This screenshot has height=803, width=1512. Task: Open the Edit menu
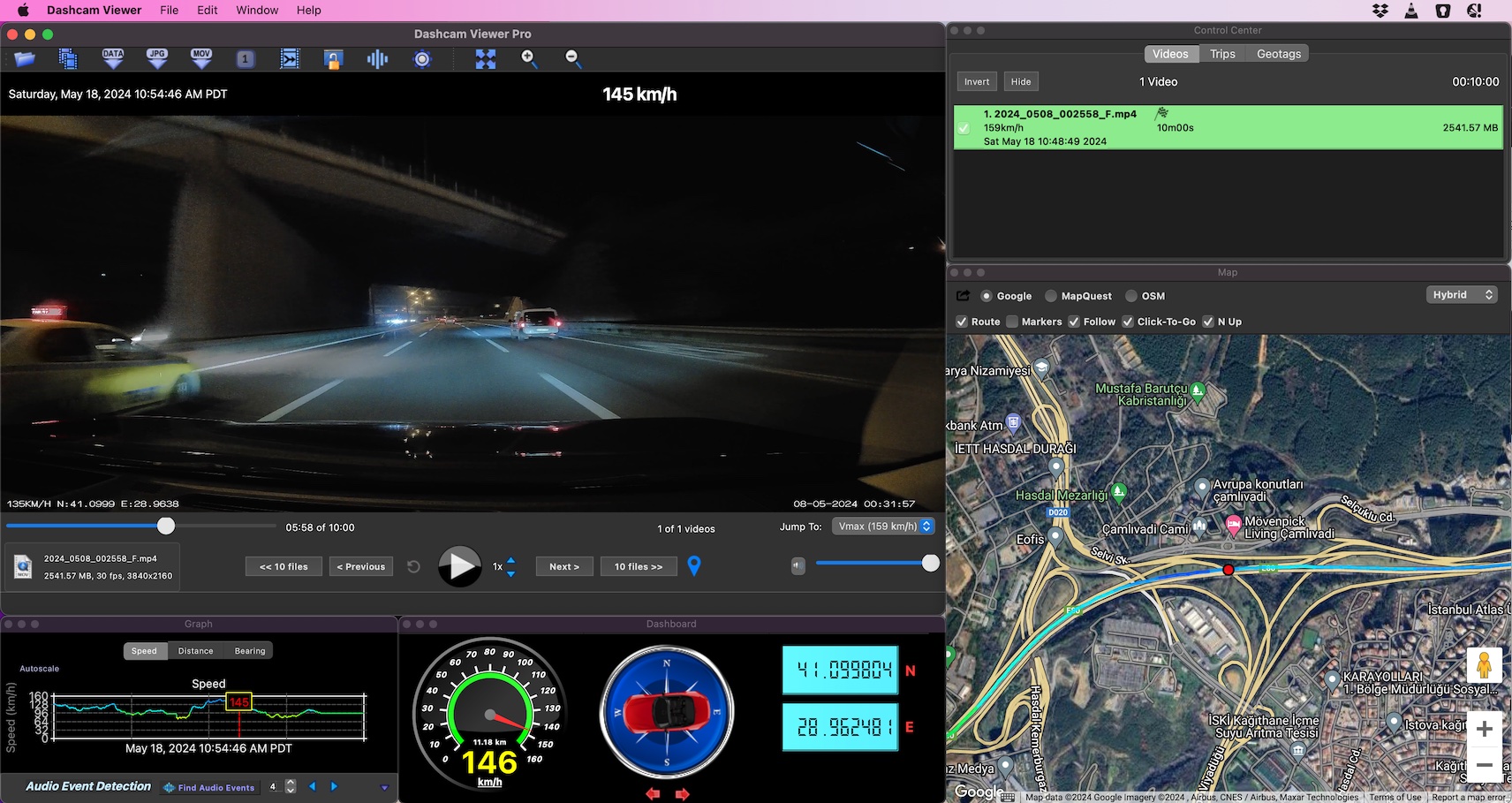click(x=208, y=11)
